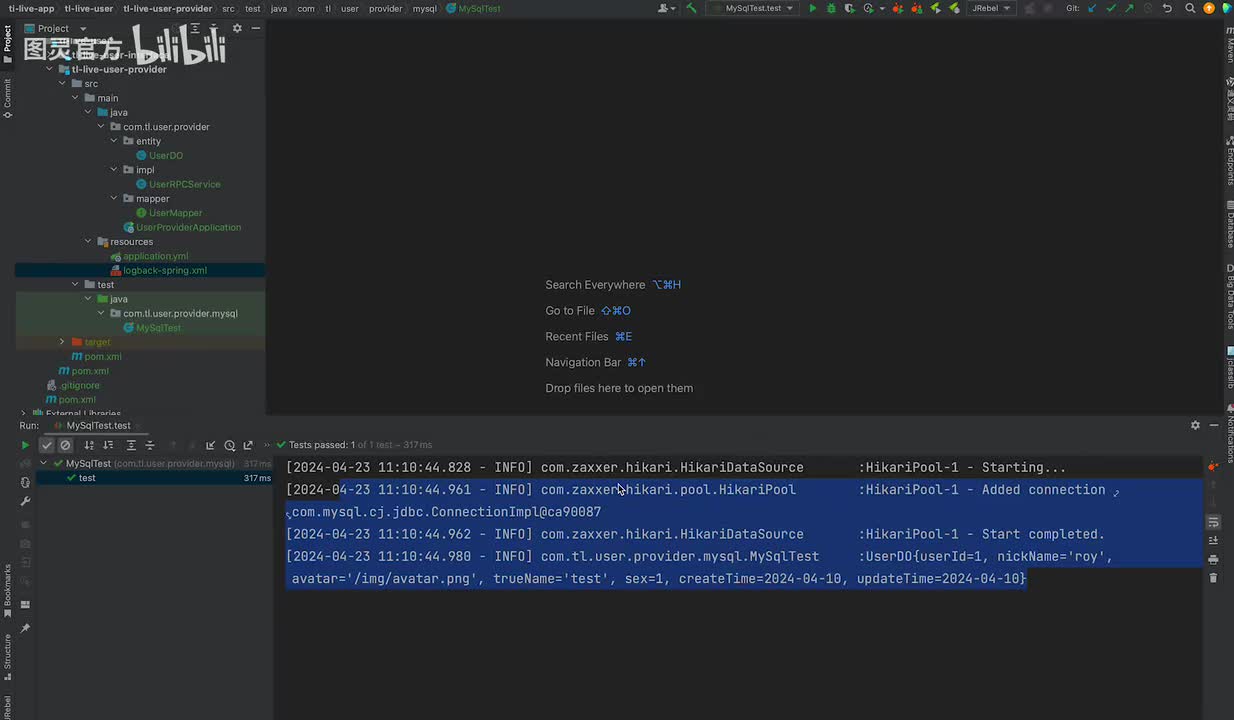This screenshot has width=1234, height=720.
Task: Pin the Run tab with pin icon
Action: pyautogui.click(x=25, y=628)
